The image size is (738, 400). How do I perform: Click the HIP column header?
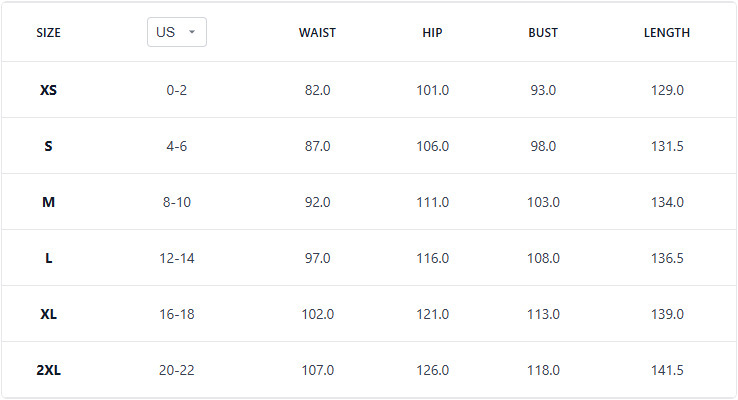point(432,33)
